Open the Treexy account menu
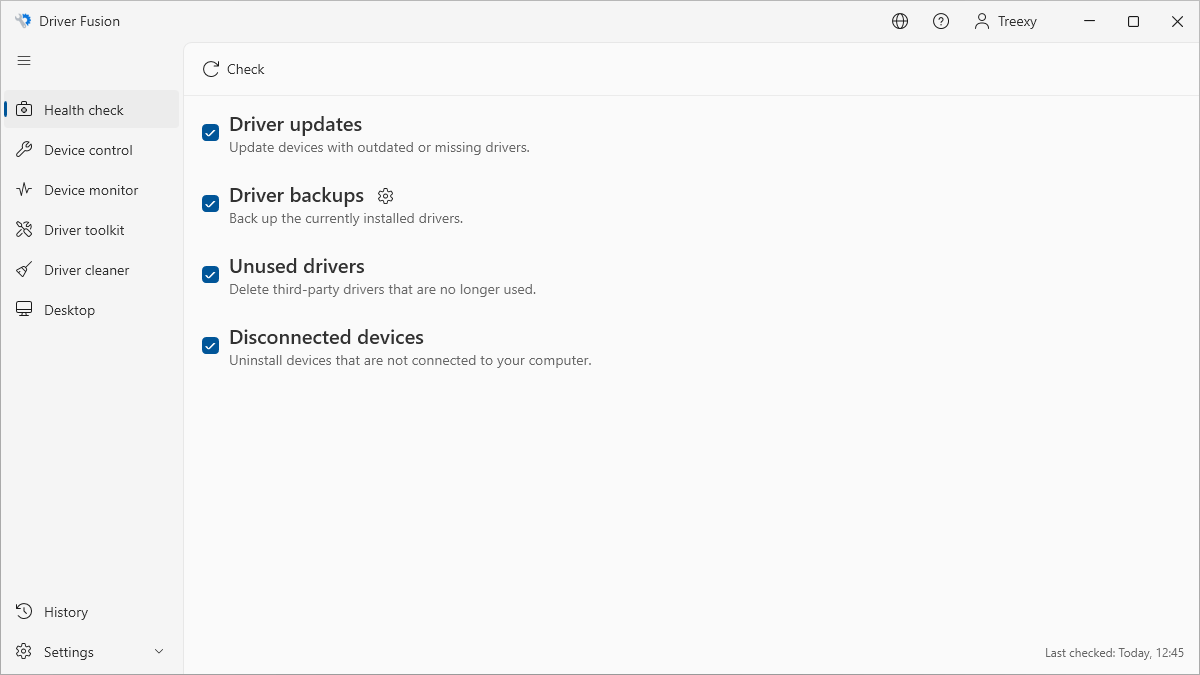 pyautogui.click(x=1006, y=21)
